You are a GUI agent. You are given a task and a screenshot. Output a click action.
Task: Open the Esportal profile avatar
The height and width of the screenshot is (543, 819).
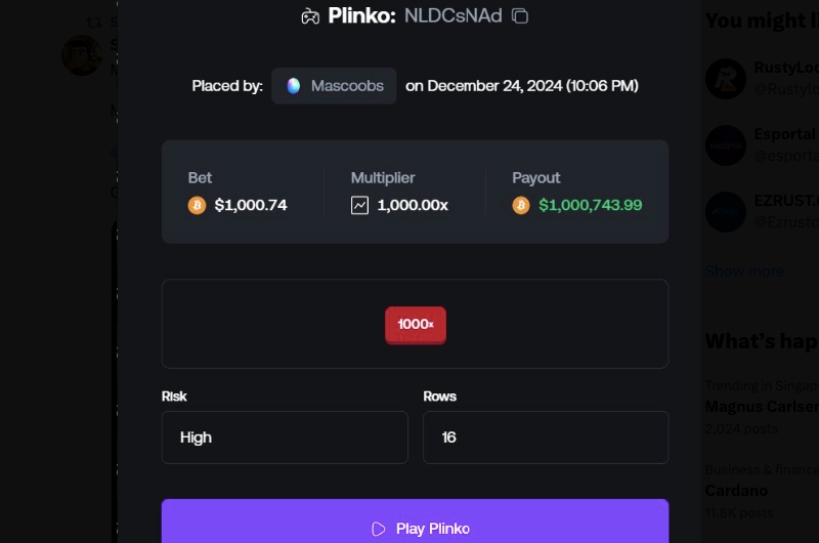click(x=726, y=145)
